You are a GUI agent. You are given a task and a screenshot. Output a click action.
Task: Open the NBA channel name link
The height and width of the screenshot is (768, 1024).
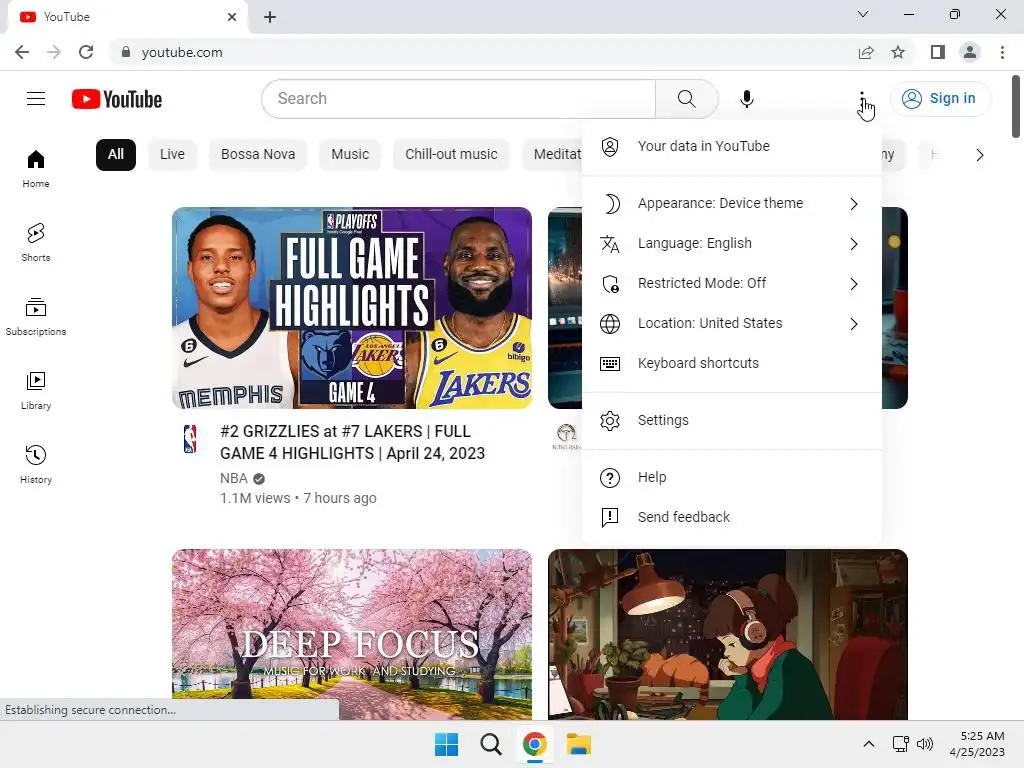234,479
